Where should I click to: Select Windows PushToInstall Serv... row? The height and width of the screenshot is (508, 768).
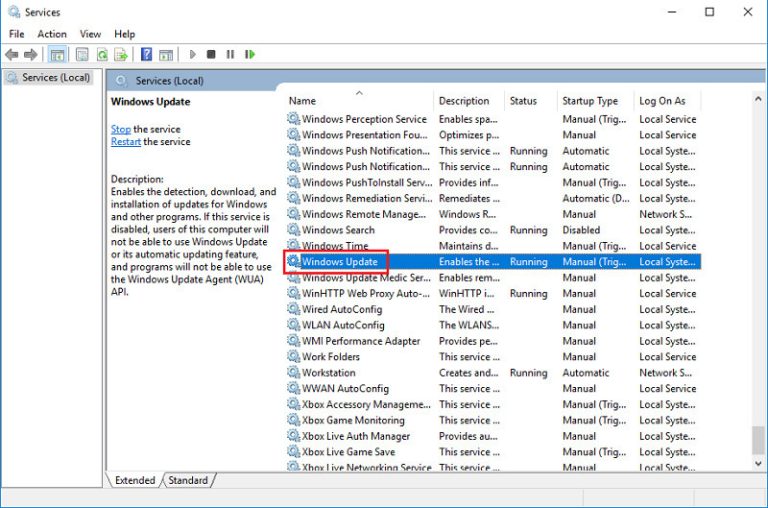493,182
